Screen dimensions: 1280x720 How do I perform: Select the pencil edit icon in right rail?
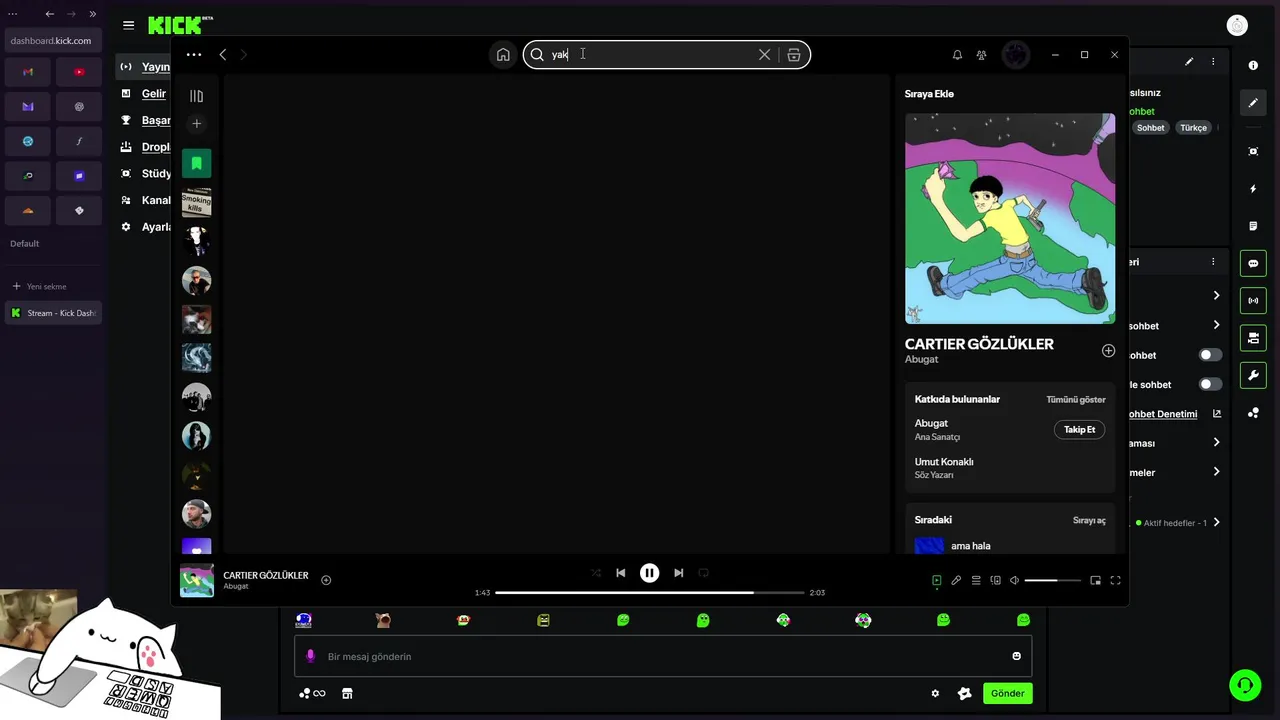coord(1253,103)
